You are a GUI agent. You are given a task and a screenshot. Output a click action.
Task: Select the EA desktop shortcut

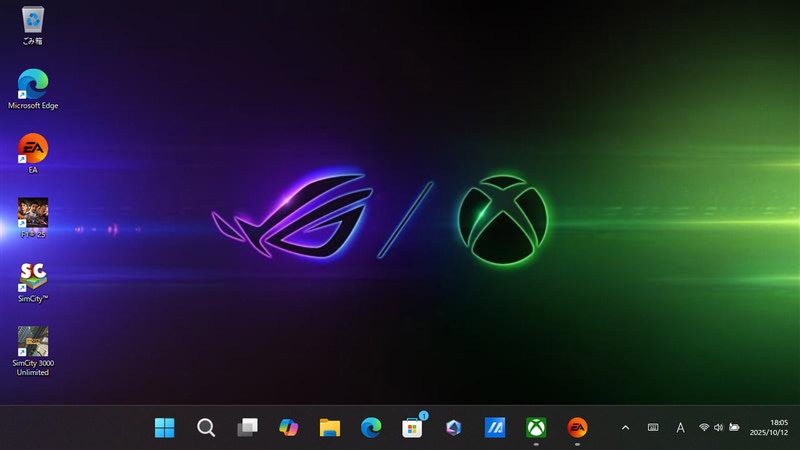point(33,153)
